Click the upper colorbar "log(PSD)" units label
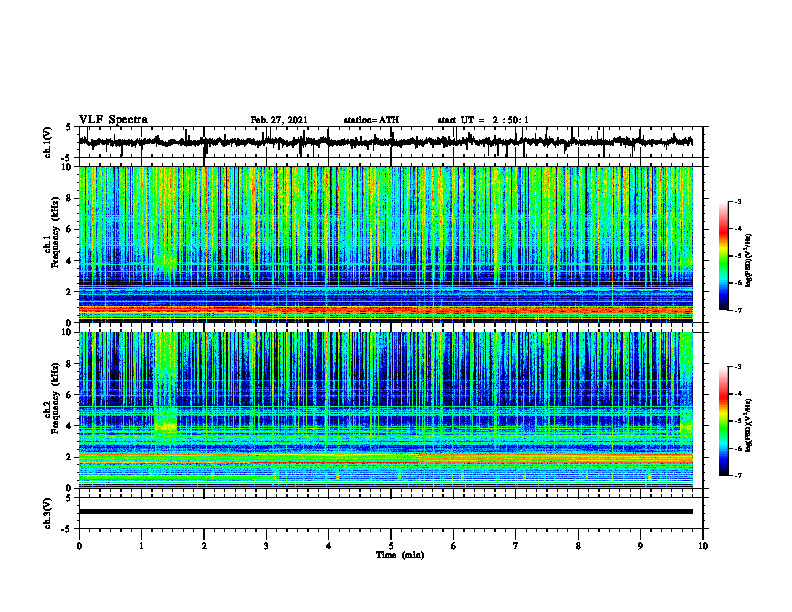Viewport: 792px width, 612px height. tap(749, 260)
